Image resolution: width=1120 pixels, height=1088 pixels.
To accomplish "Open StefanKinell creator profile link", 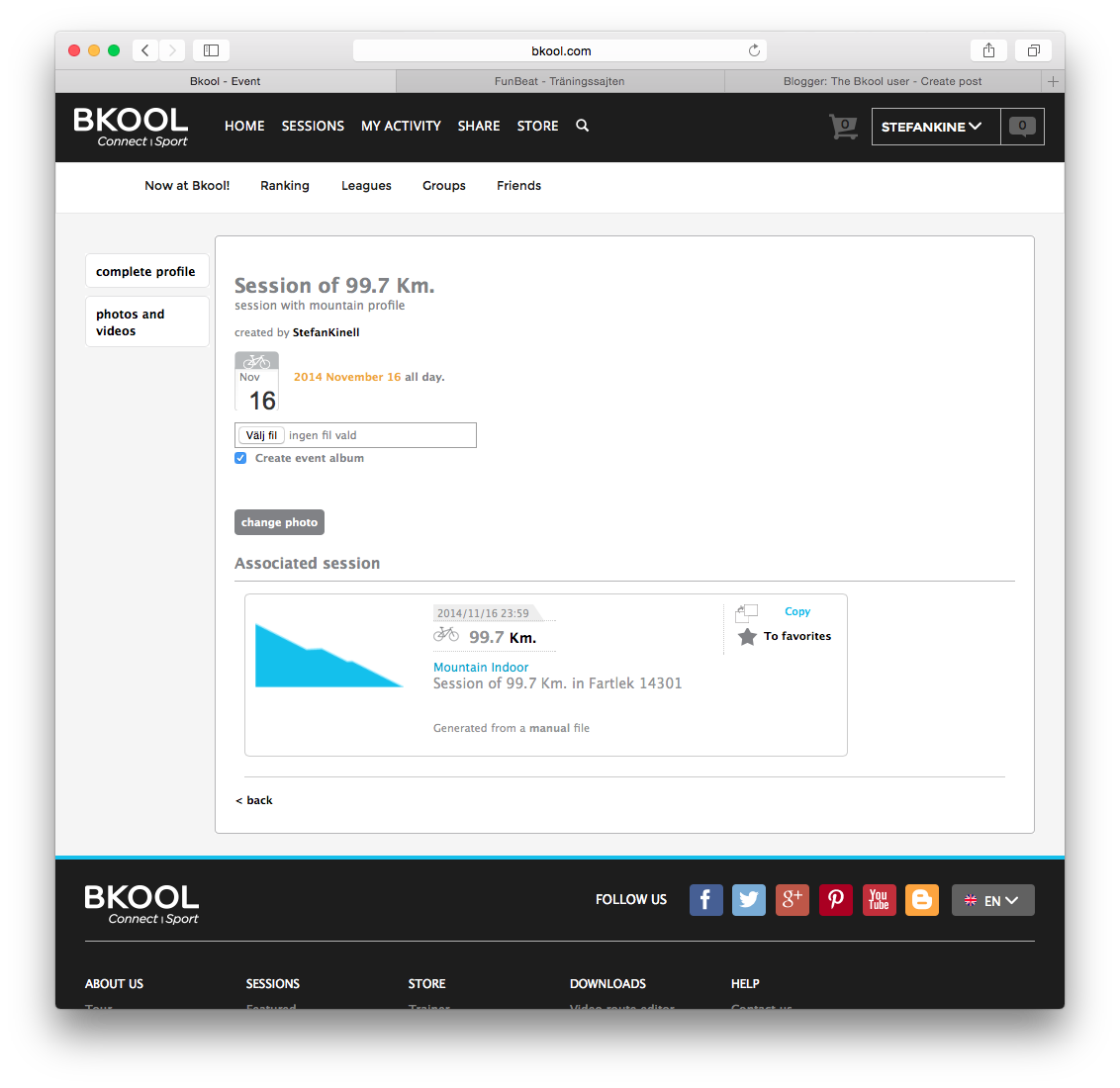I will [326, 332].
